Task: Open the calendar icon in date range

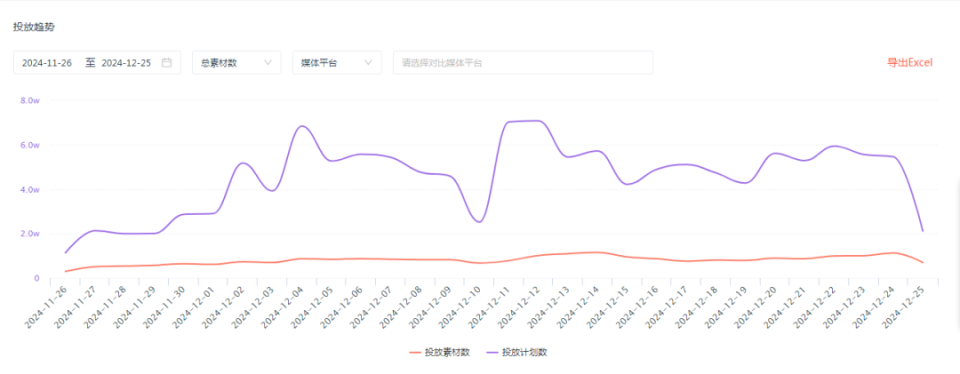Action: [167, 62]
